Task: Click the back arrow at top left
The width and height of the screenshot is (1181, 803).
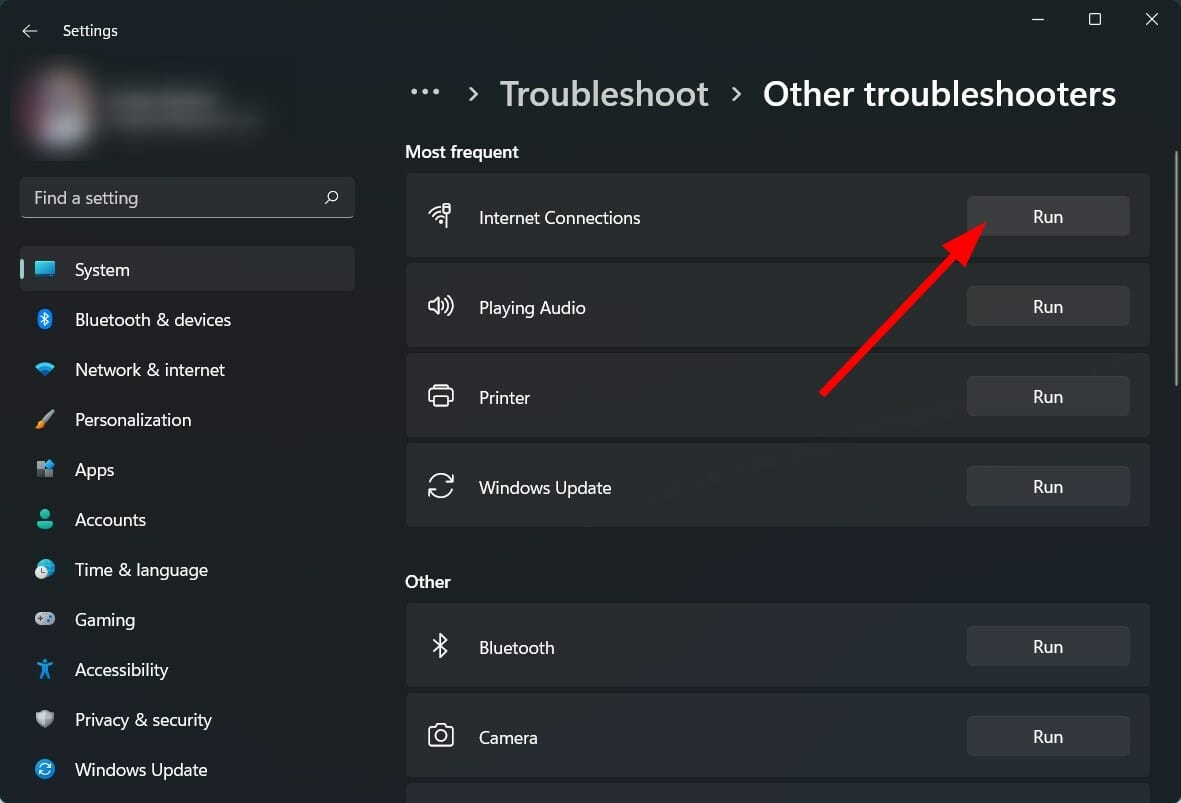Action: pos(29,30)
